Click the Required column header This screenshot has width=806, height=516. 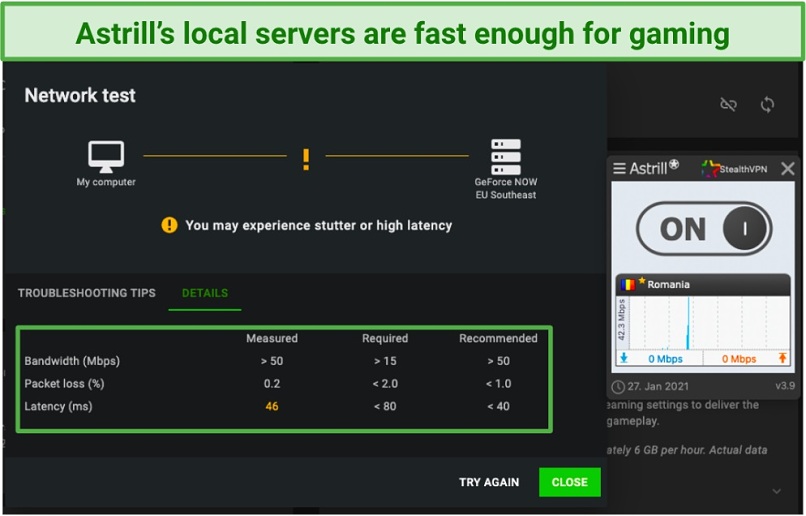pyautogui.click(x=385, y=338)
